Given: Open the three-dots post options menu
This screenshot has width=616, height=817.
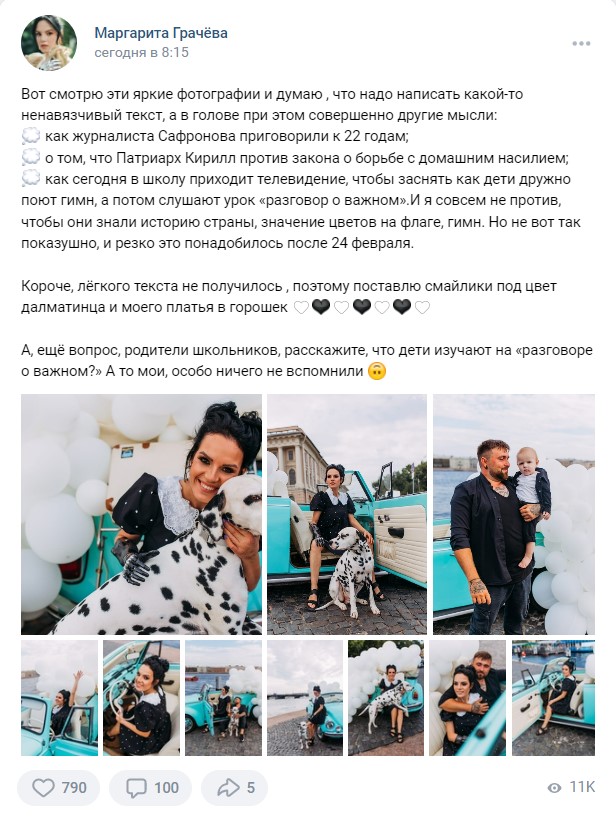Looking at the screenshot, I should pyautogui.click(x=581, y=43).
